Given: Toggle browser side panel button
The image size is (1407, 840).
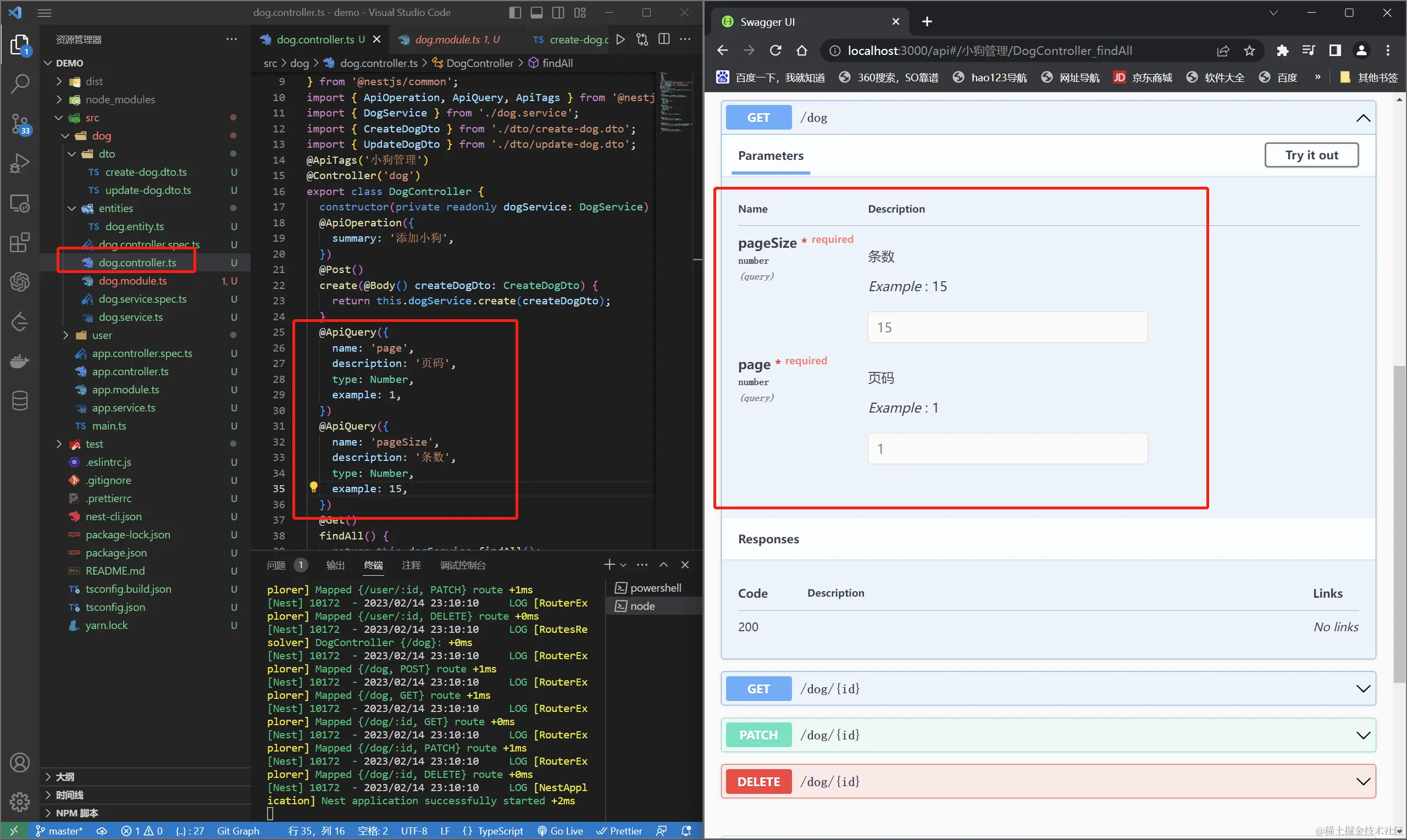Looking at the screenshot, I should (x=1334, y=51).
